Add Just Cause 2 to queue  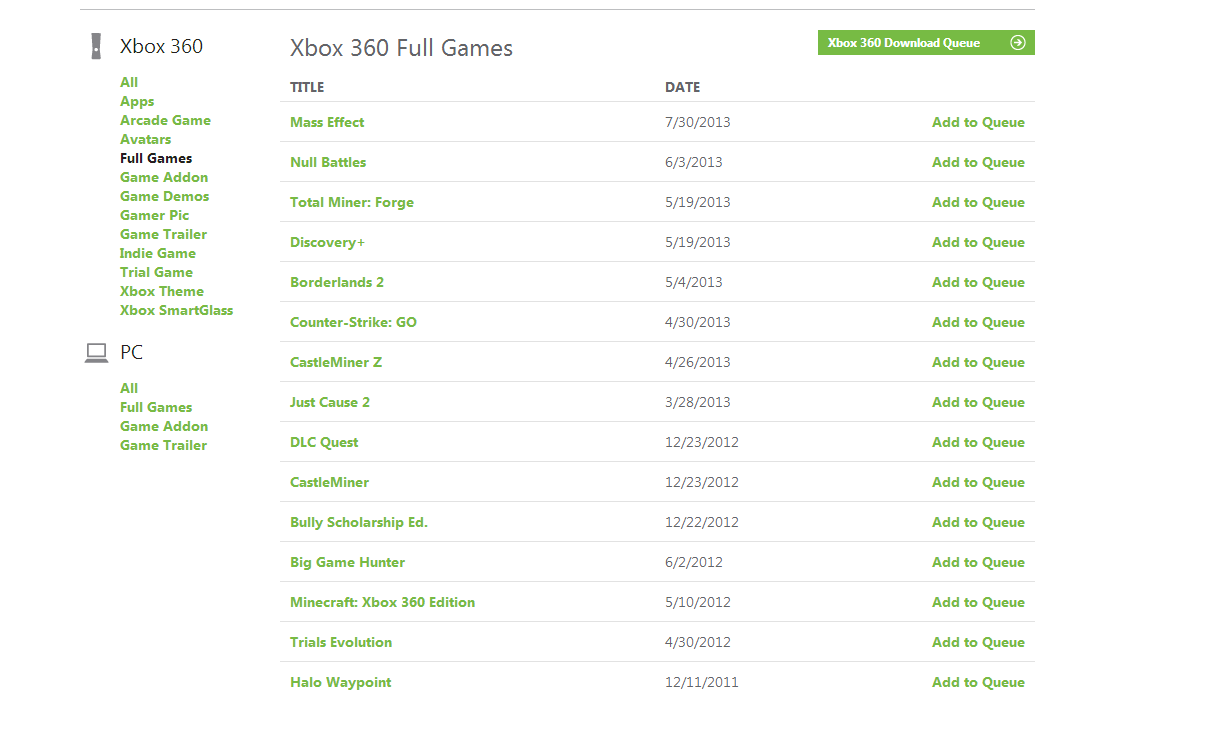978,402
